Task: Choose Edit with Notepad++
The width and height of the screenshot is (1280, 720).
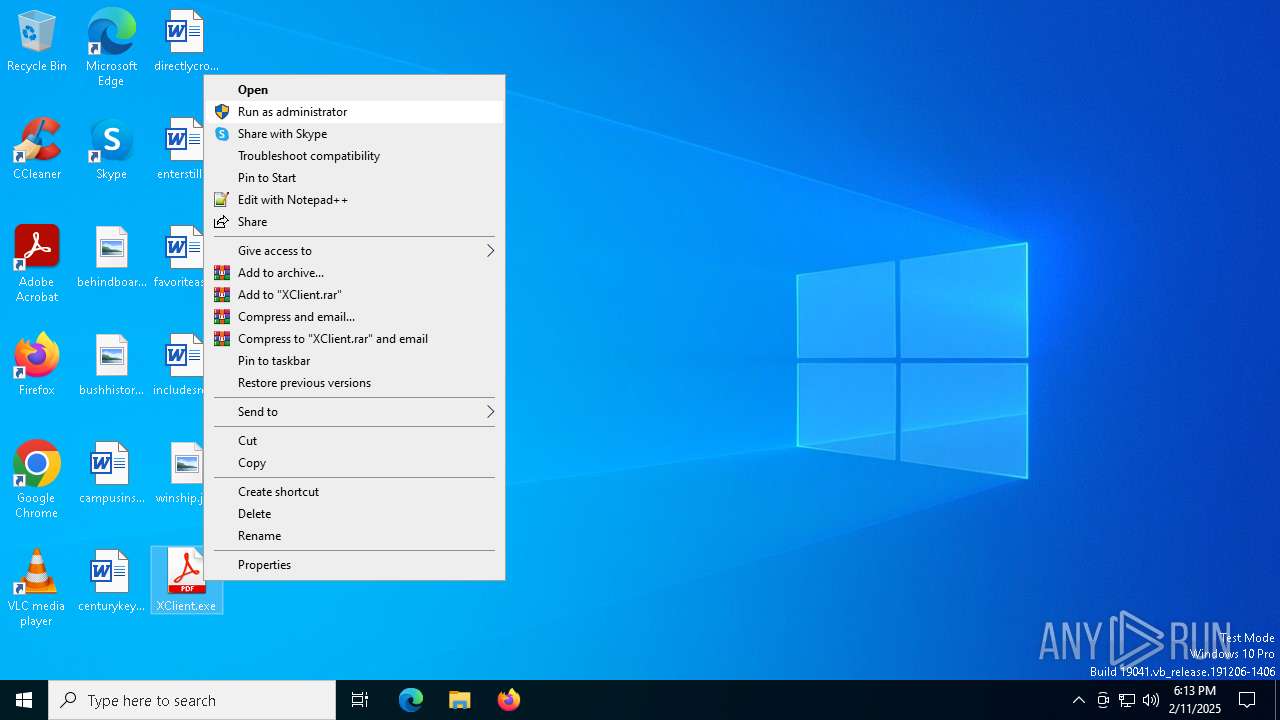Action: pyautogui.click(x=292, y=200)
